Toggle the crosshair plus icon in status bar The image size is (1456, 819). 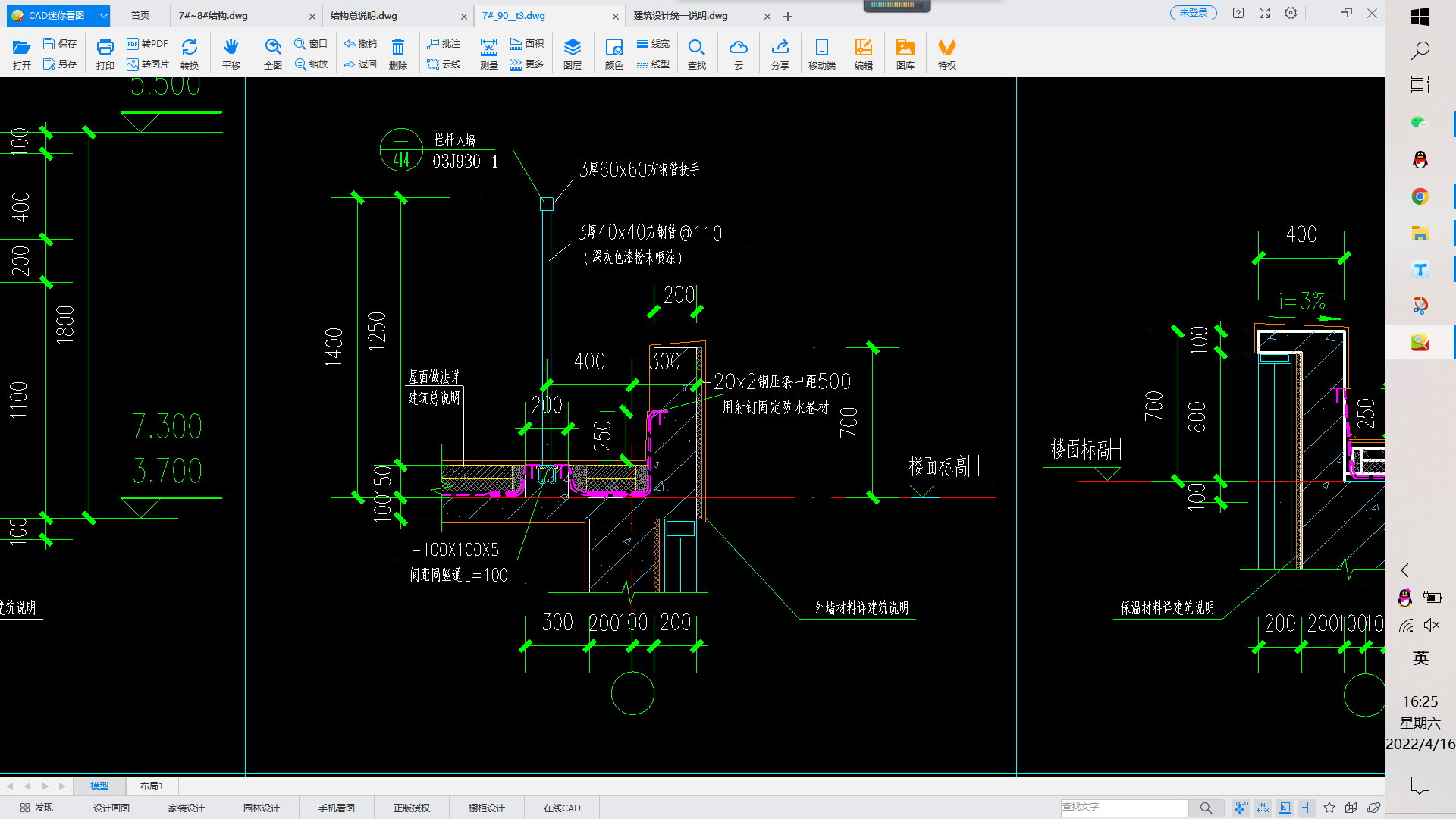tap(1307, 808)
